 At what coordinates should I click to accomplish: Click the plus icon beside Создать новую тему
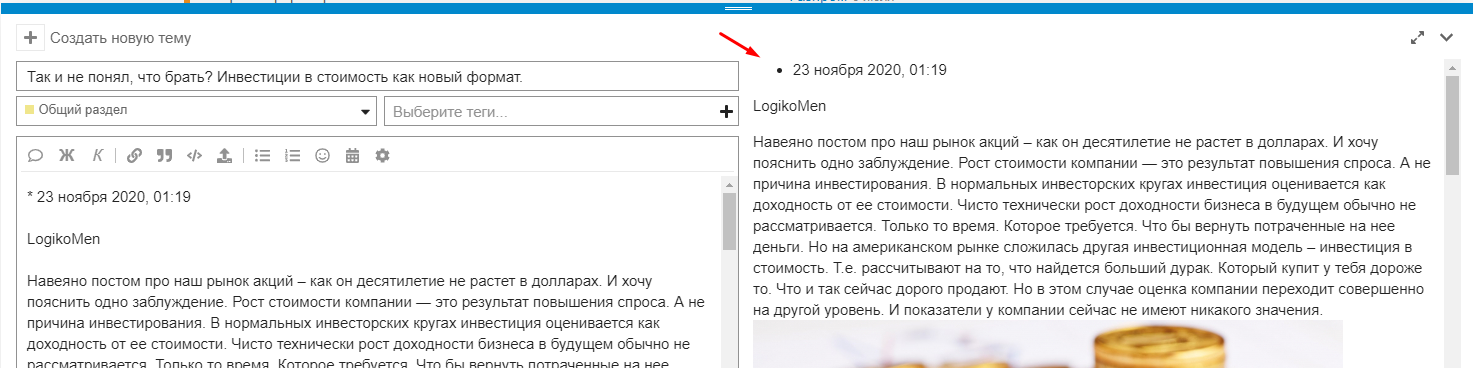tap(30, 38)
